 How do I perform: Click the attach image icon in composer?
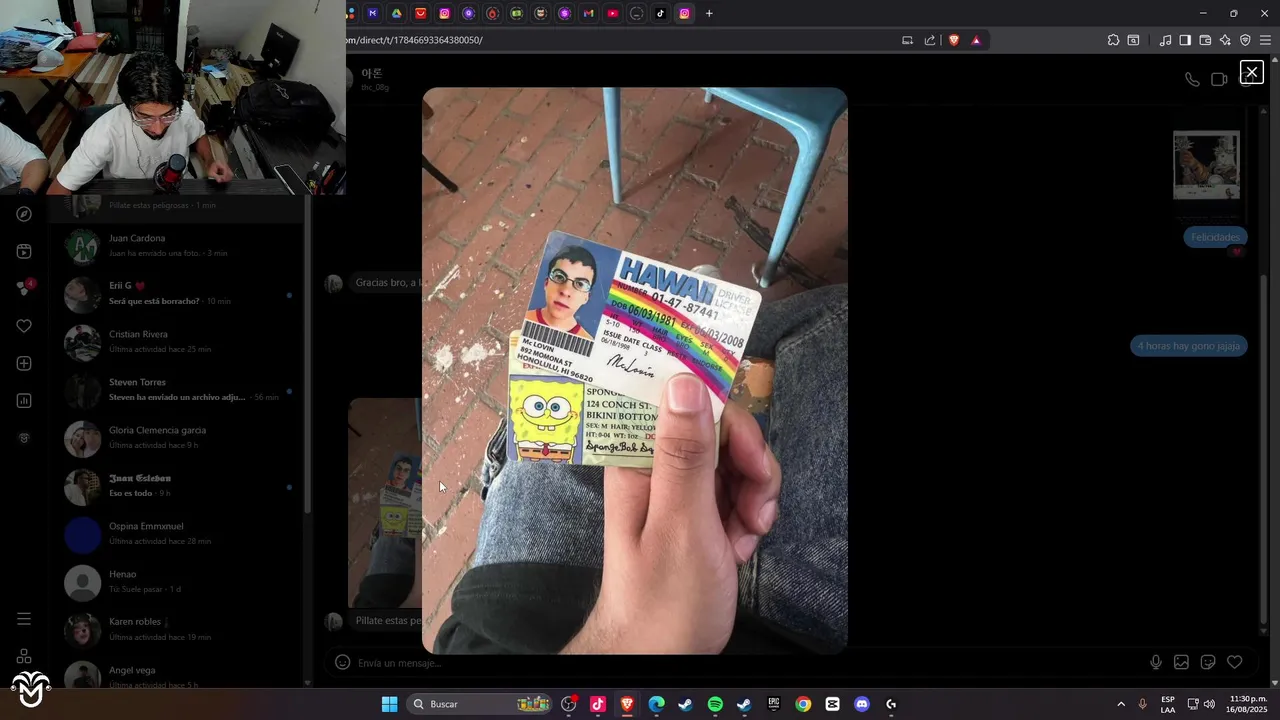pyautogui.click(x=1181, y=662)
